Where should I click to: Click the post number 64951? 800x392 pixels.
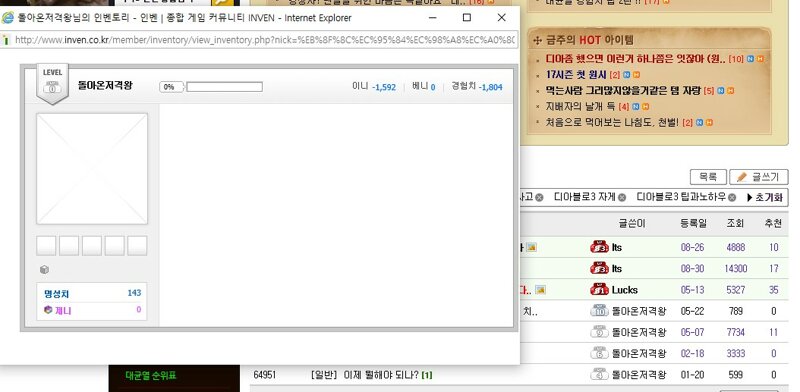(x=264, y=375)
